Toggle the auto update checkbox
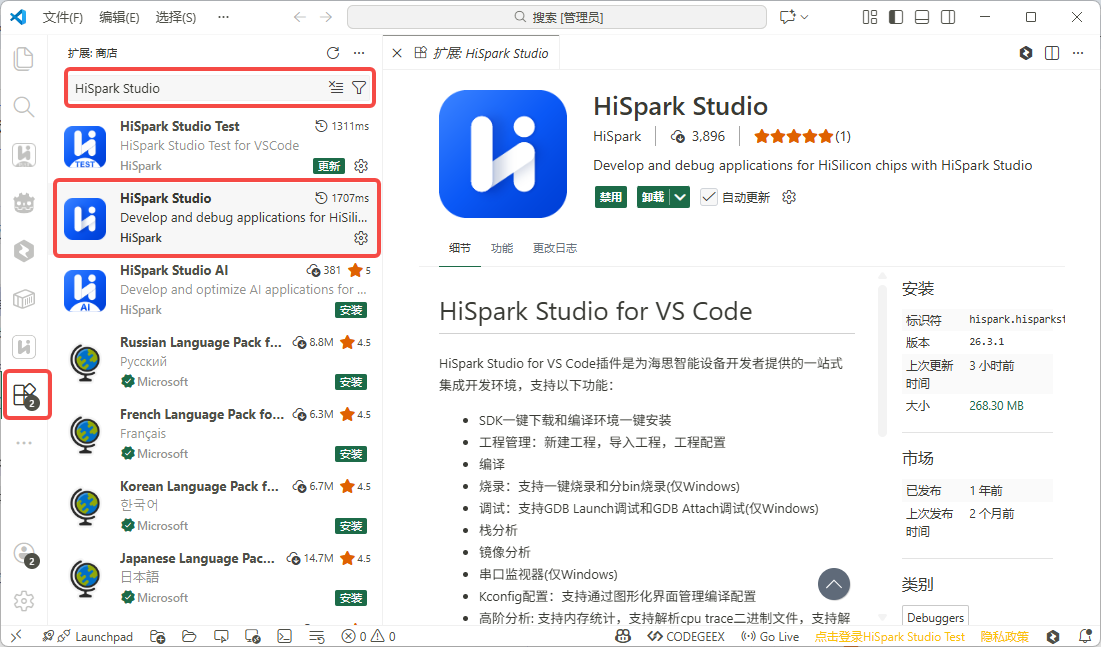Screen dimensions: 1101x647 (708, 197)
